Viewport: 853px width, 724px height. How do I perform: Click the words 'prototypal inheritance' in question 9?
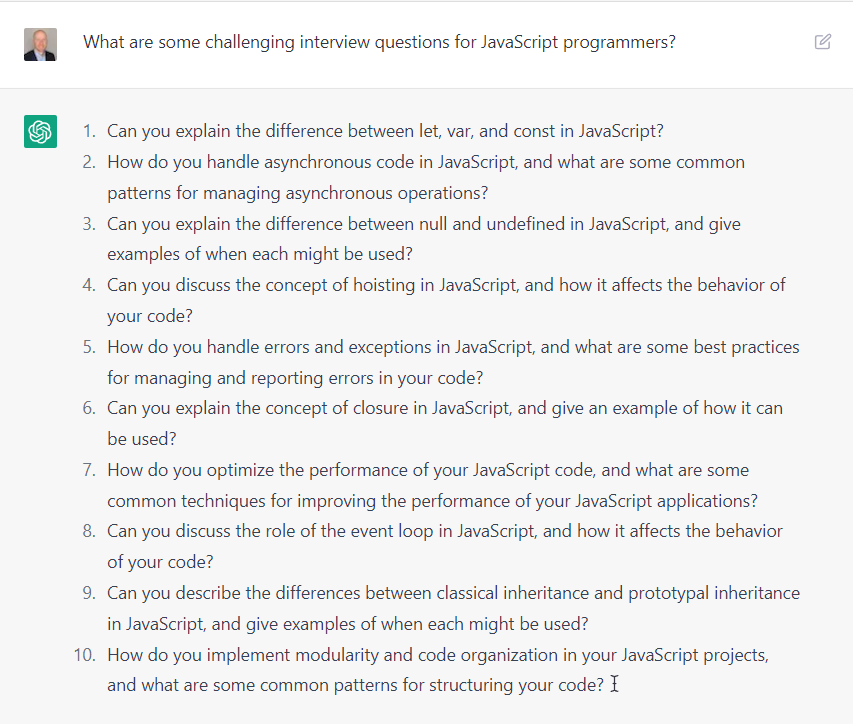click(x=714, y=593)
